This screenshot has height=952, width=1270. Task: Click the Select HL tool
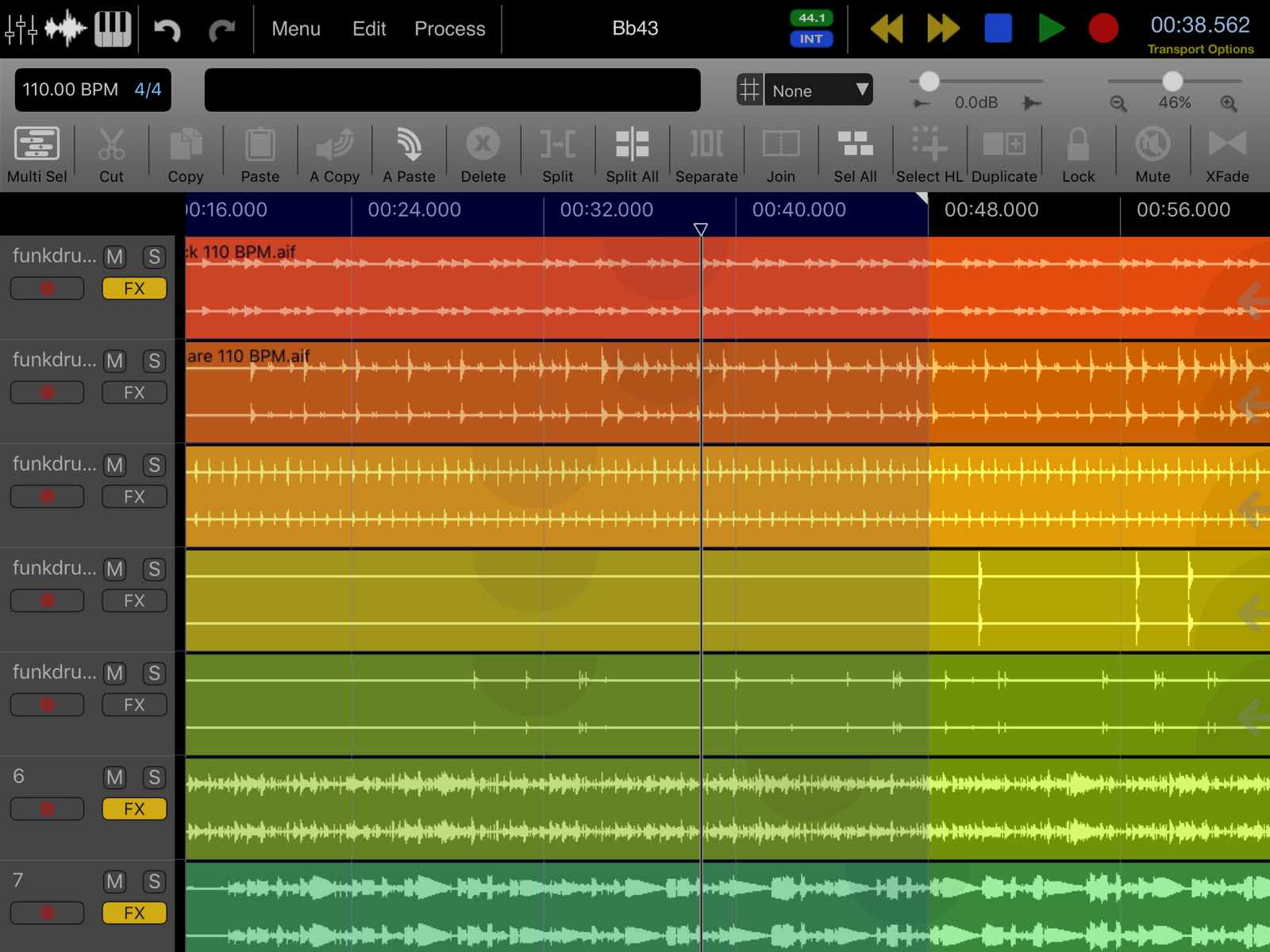tap(929, 155)
